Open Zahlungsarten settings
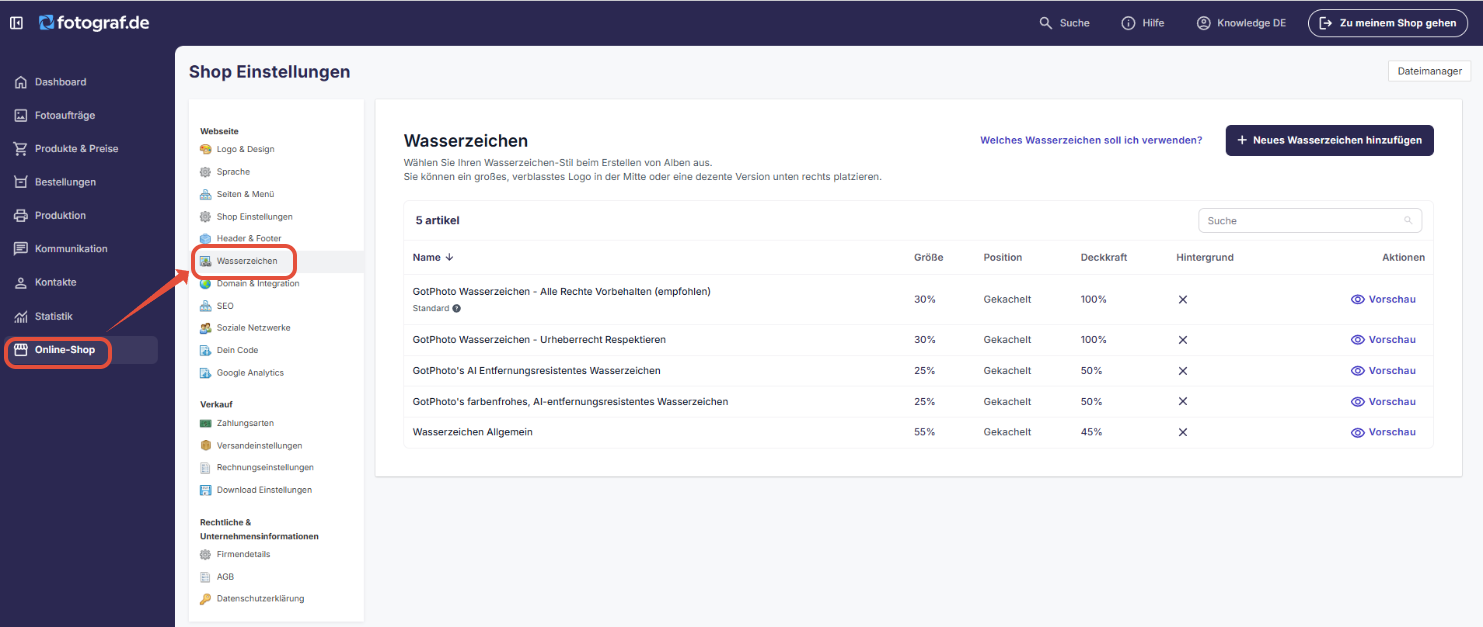This screenshot has height=627, width=1483. click(x=245, y=423)
